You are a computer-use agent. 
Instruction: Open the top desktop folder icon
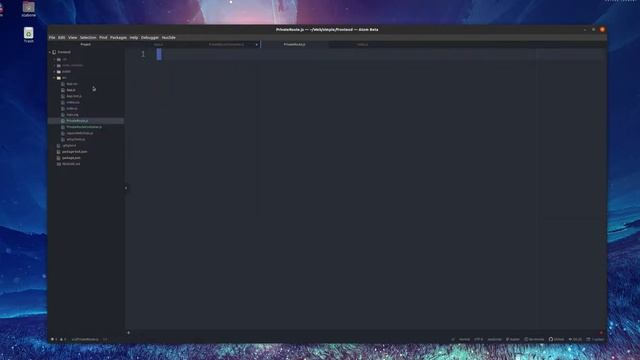[x=29, y=9]
